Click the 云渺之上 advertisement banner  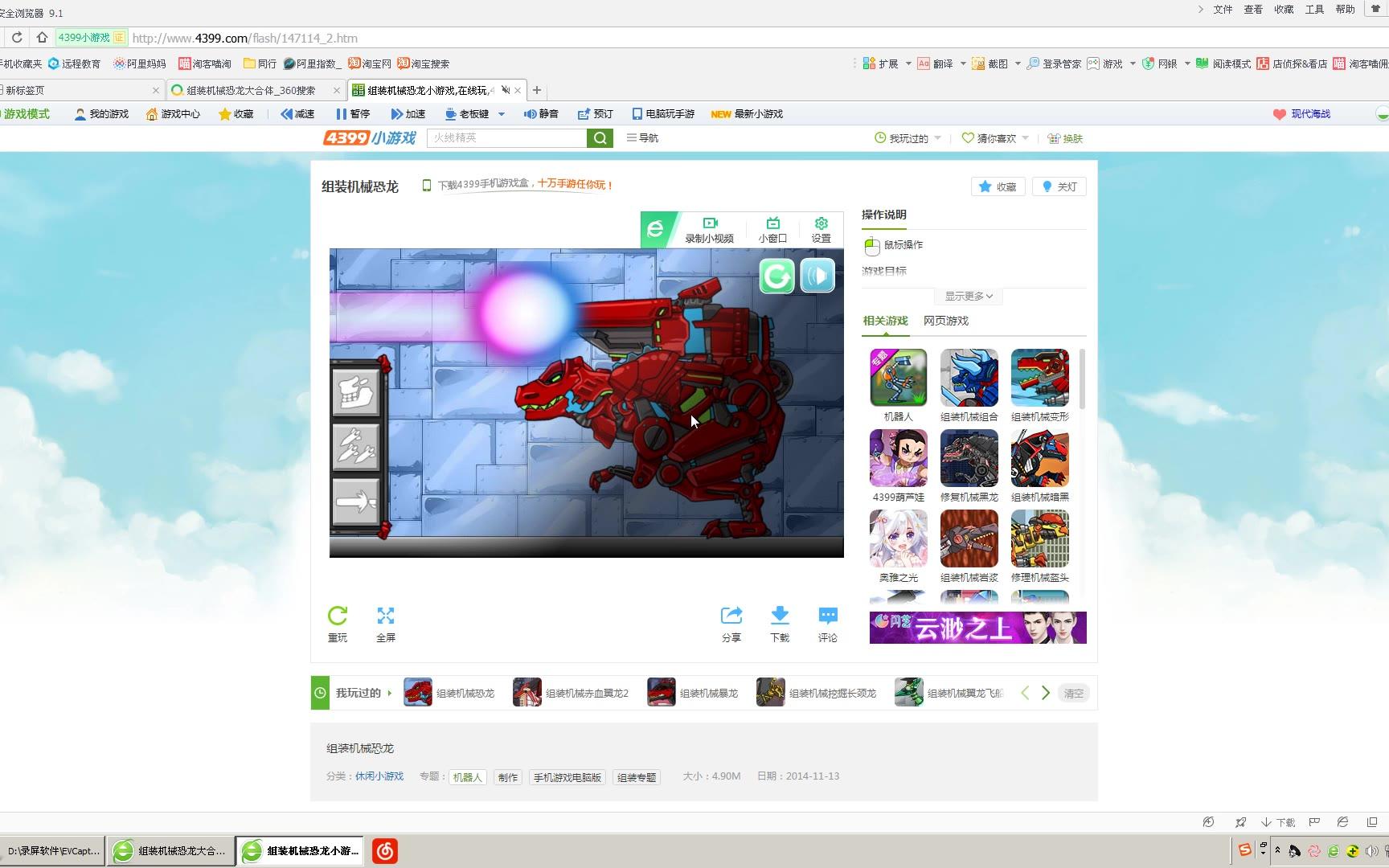coord(978,628)
